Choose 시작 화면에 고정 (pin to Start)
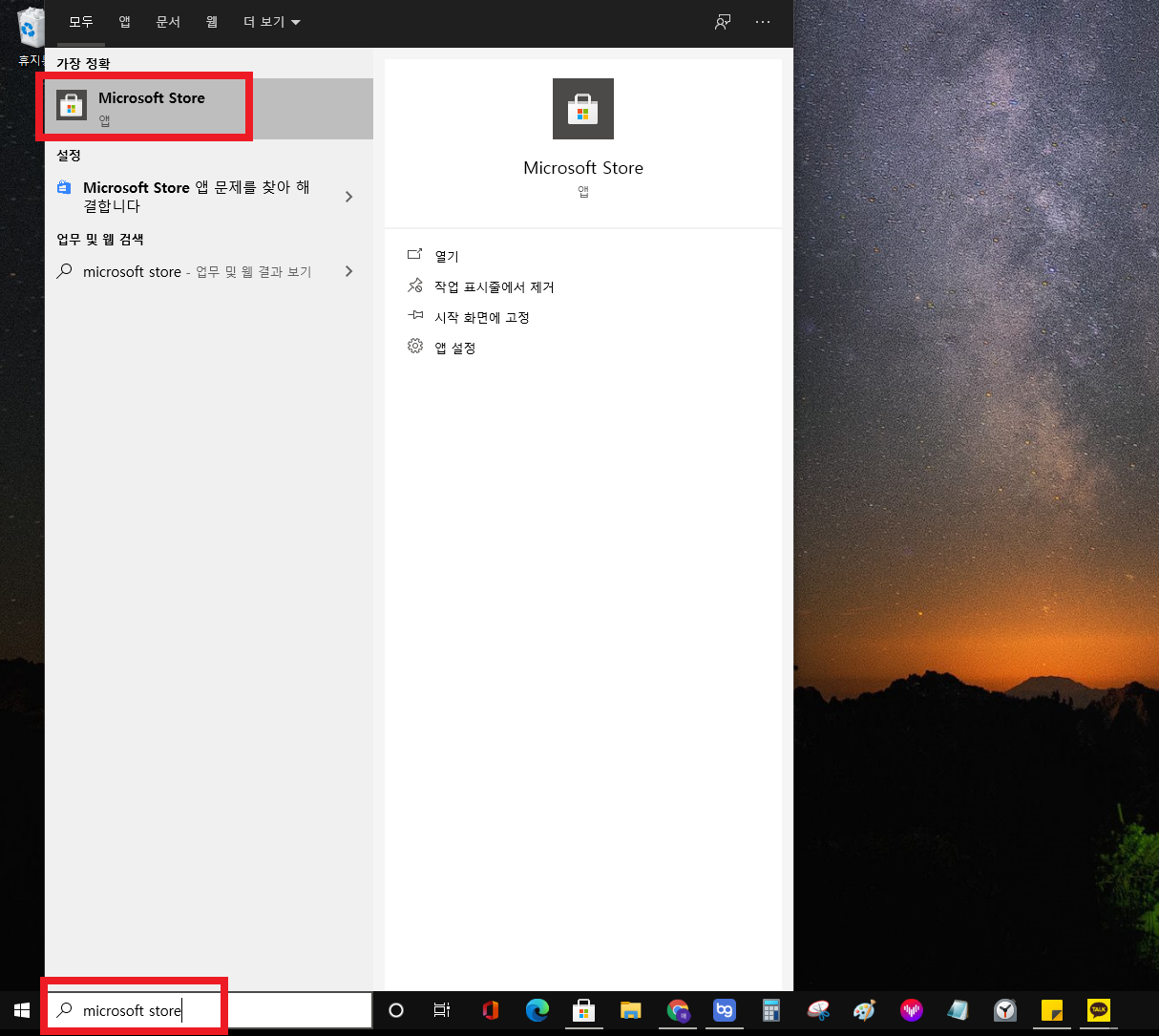This screenshot has width=1159, height=1036. tap(482, 317)
